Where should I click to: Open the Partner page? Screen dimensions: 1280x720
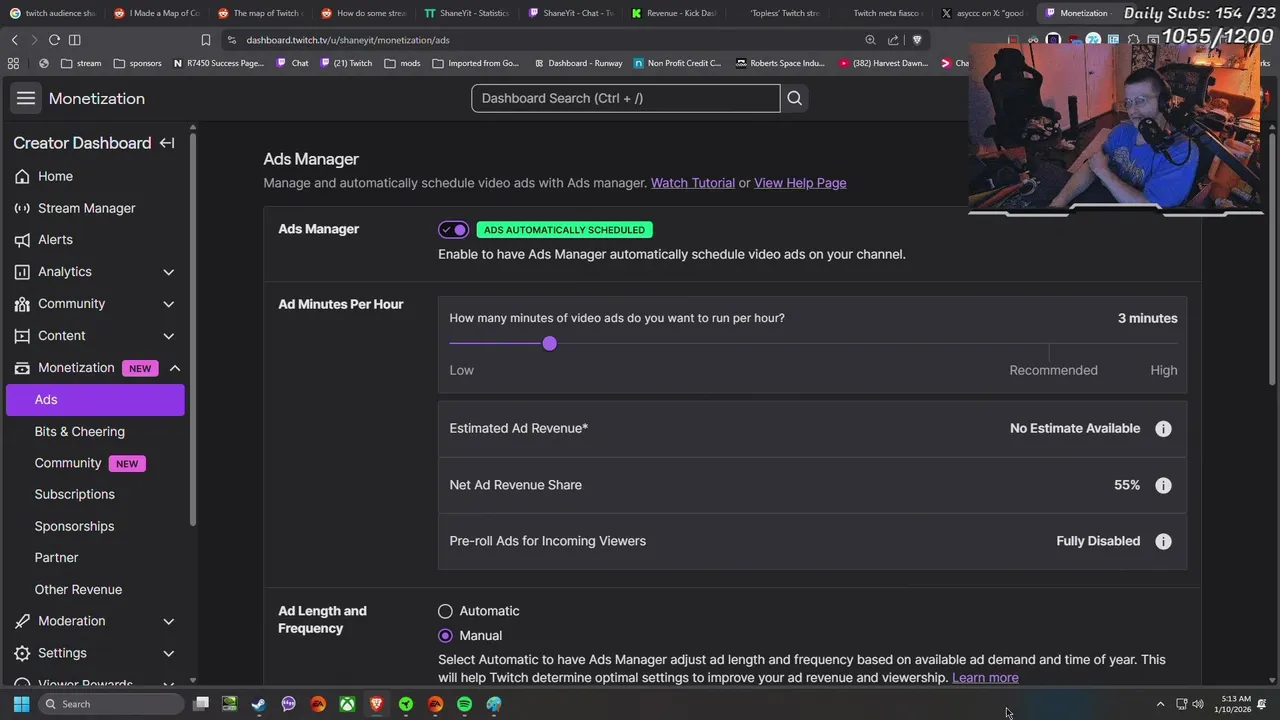click(56, 558)
